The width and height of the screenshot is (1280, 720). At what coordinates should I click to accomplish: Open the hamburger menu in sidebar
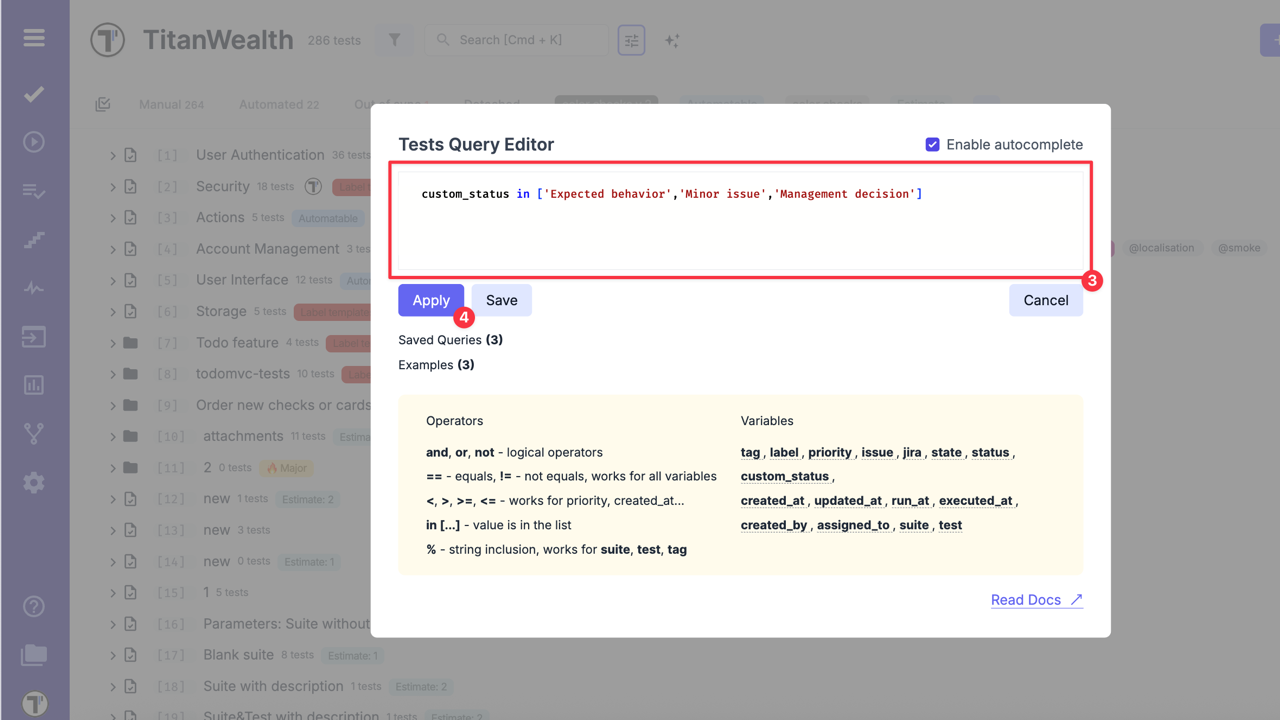point(34,38)
